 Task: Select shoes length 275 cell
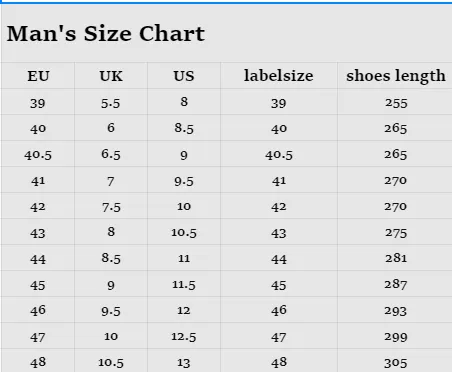pyautogui.click(x=395, y=232)
